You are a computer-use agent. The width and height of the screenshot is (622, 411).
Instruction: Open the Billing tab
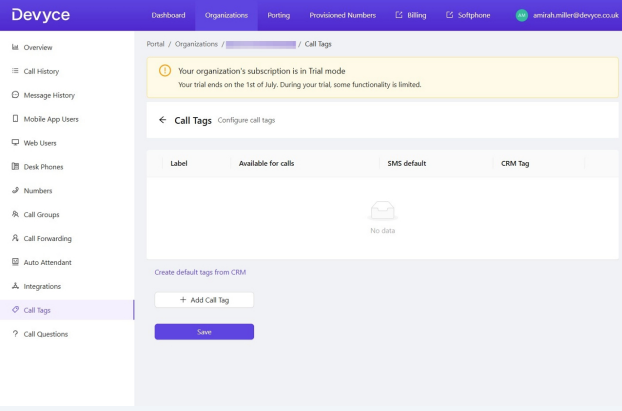[411, 15]
